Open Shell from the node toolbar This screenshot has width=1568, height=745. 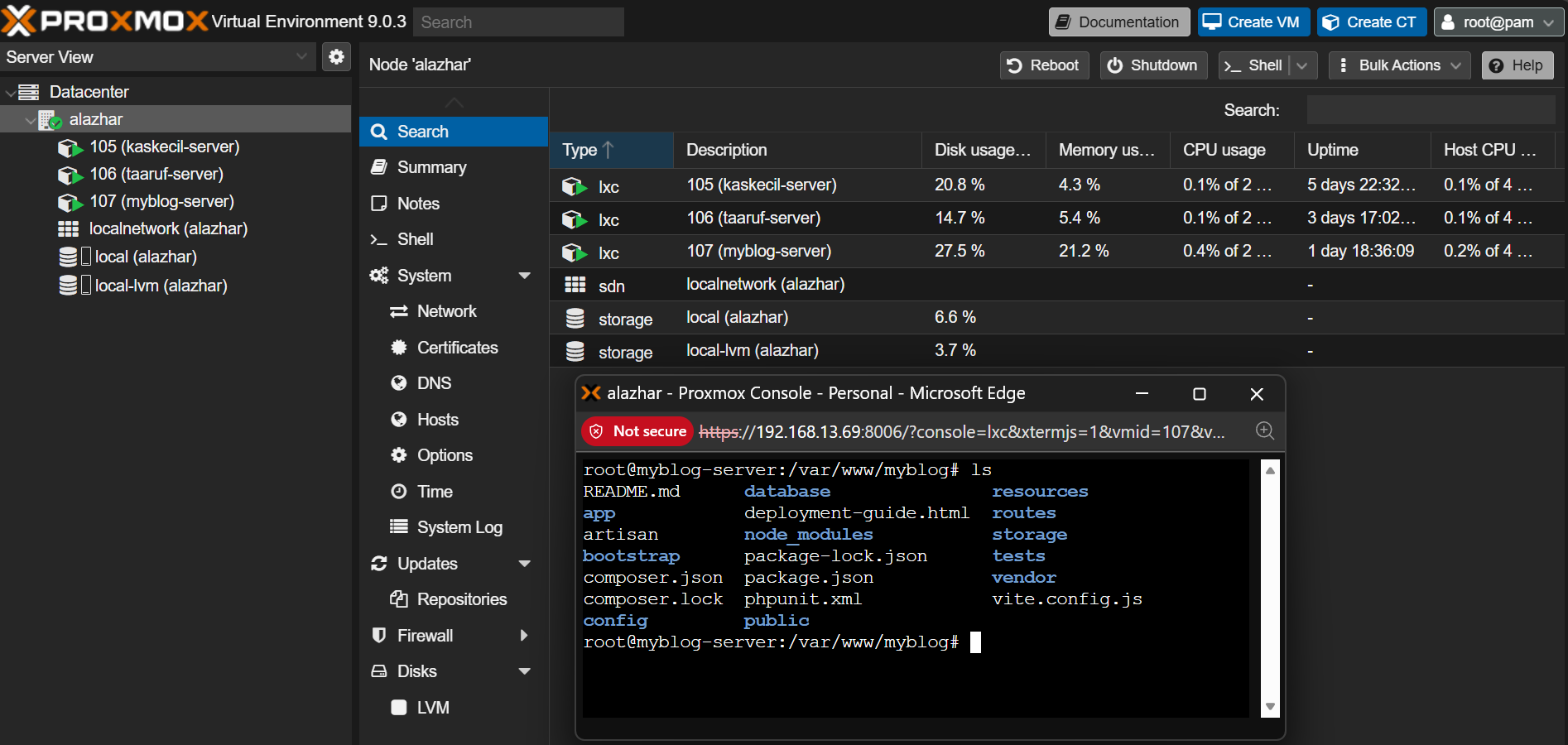pyautogui.click(x=1253, y=65)
